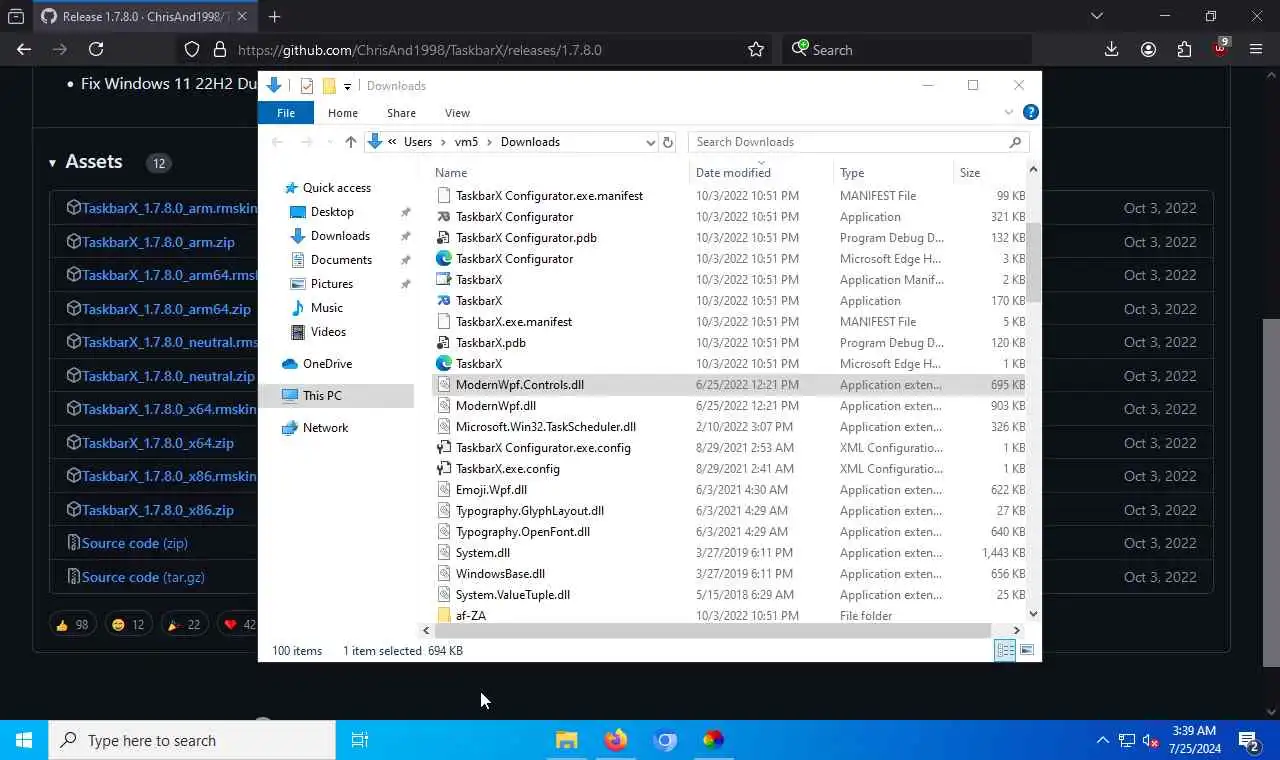Show hidden system tray icons
This screenshot has width=1280, height=760.
pos(1103,741)
